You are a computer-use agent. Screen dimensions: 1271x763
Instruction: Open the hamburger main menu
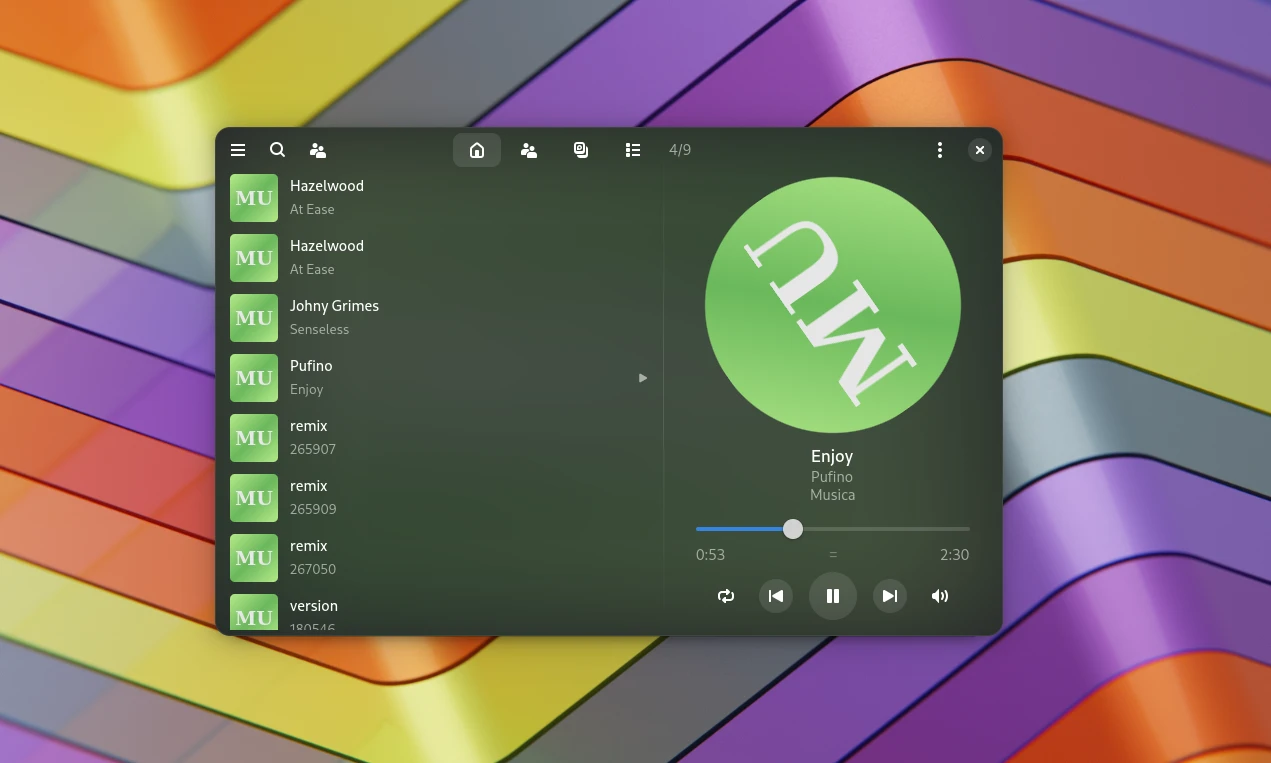[x=238, y=150]
